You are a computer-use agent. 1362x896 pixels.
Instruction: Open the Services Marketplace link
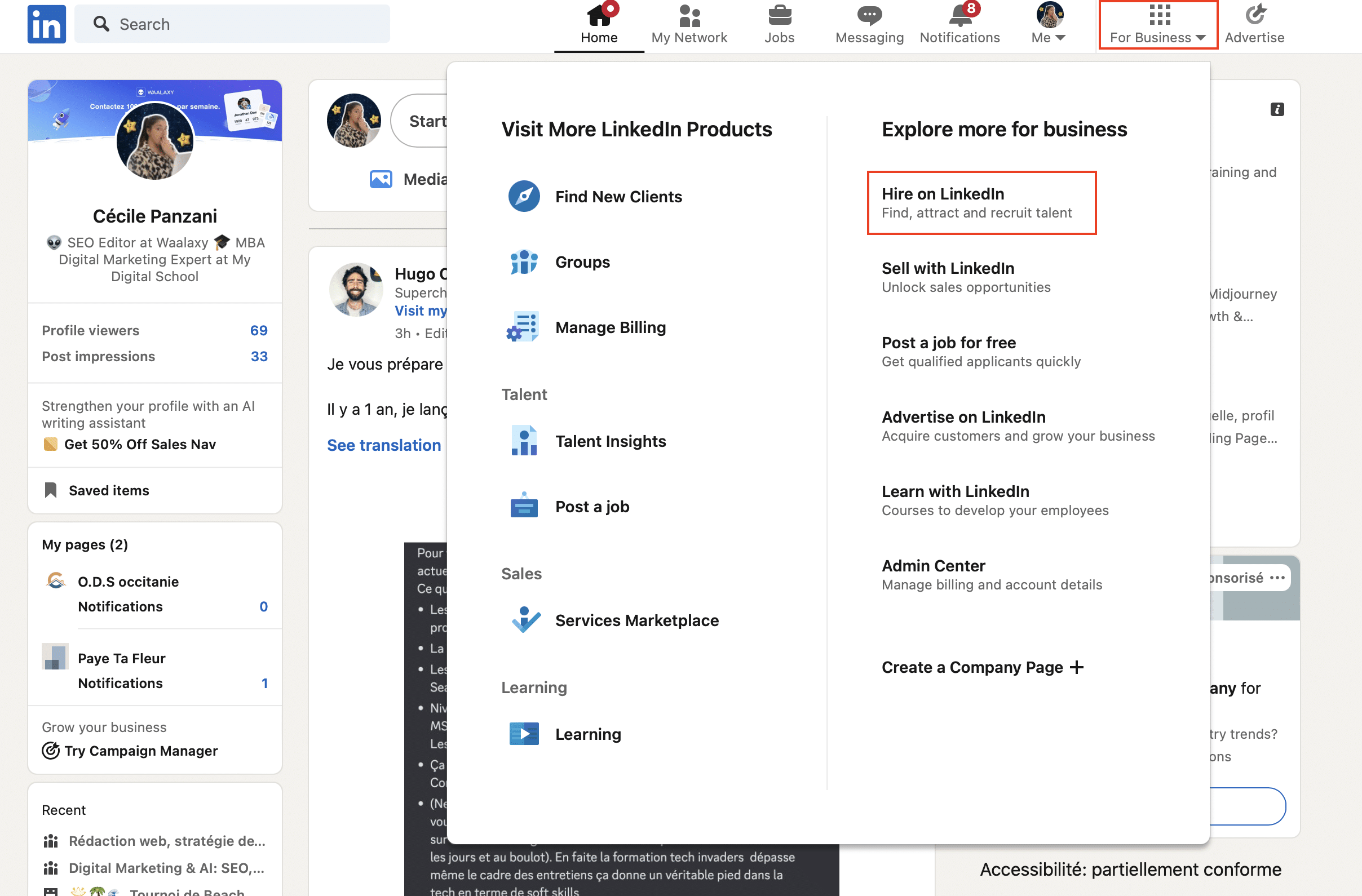[x=637, y=620]
